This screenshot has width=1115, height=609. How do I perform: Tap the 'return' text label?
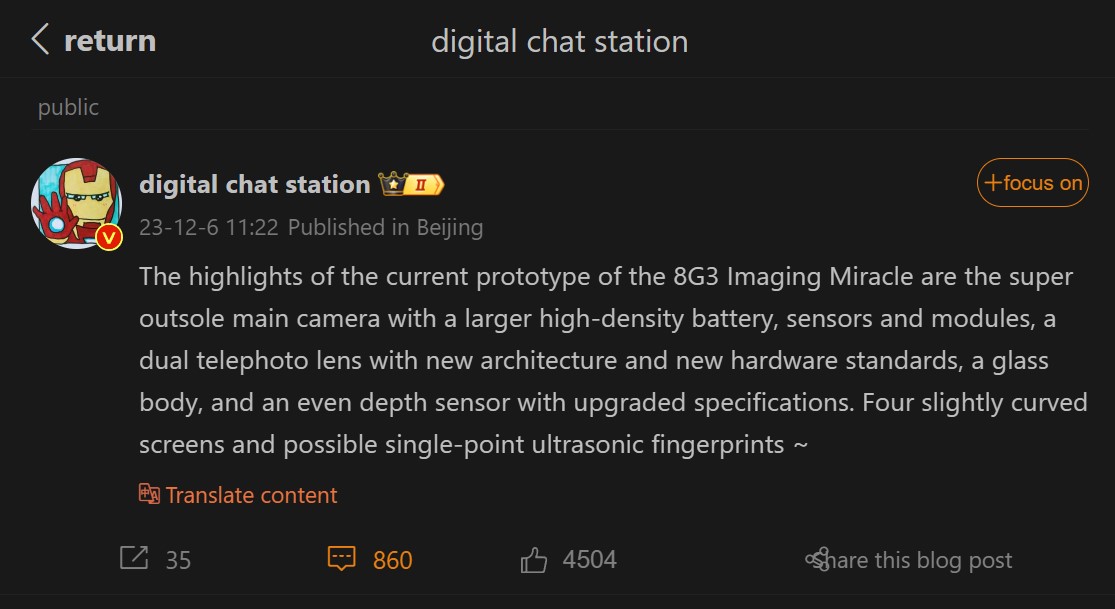110,41
